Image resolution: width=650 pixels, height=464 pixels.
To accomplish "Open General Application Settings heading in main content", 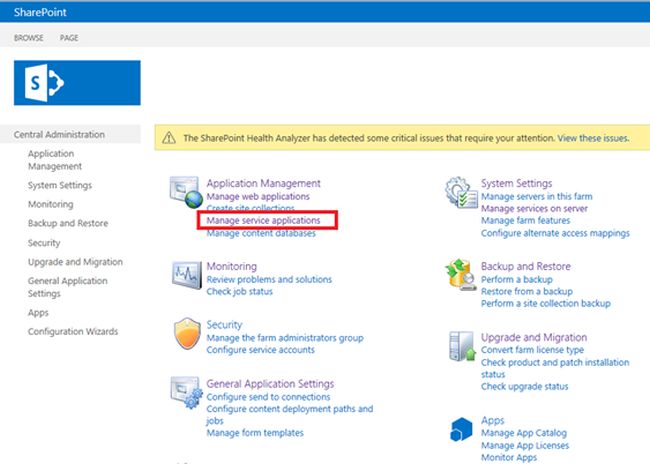I will (x=270, y=384).
